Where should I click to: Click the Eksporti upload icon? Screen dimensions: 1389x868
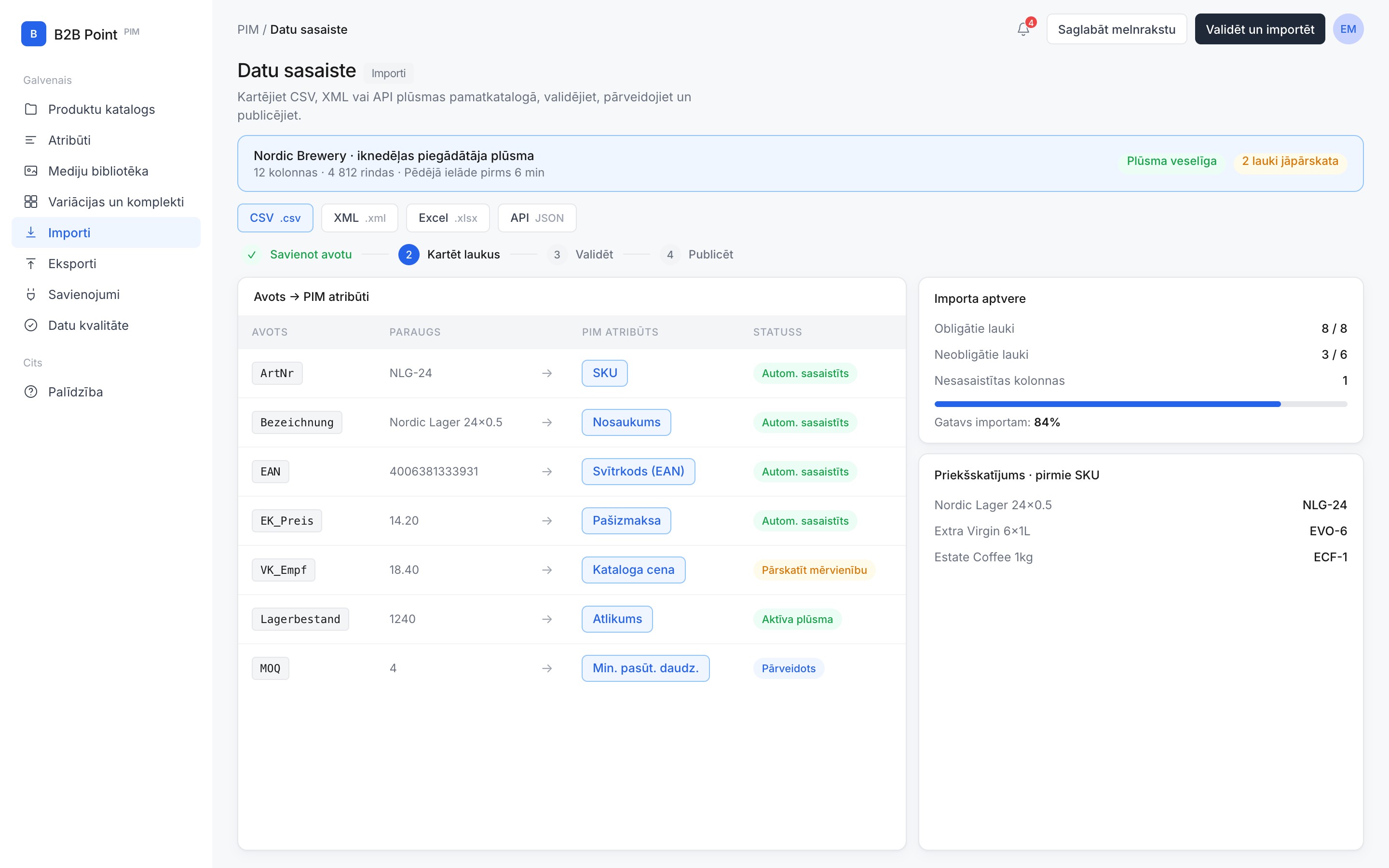31,263
